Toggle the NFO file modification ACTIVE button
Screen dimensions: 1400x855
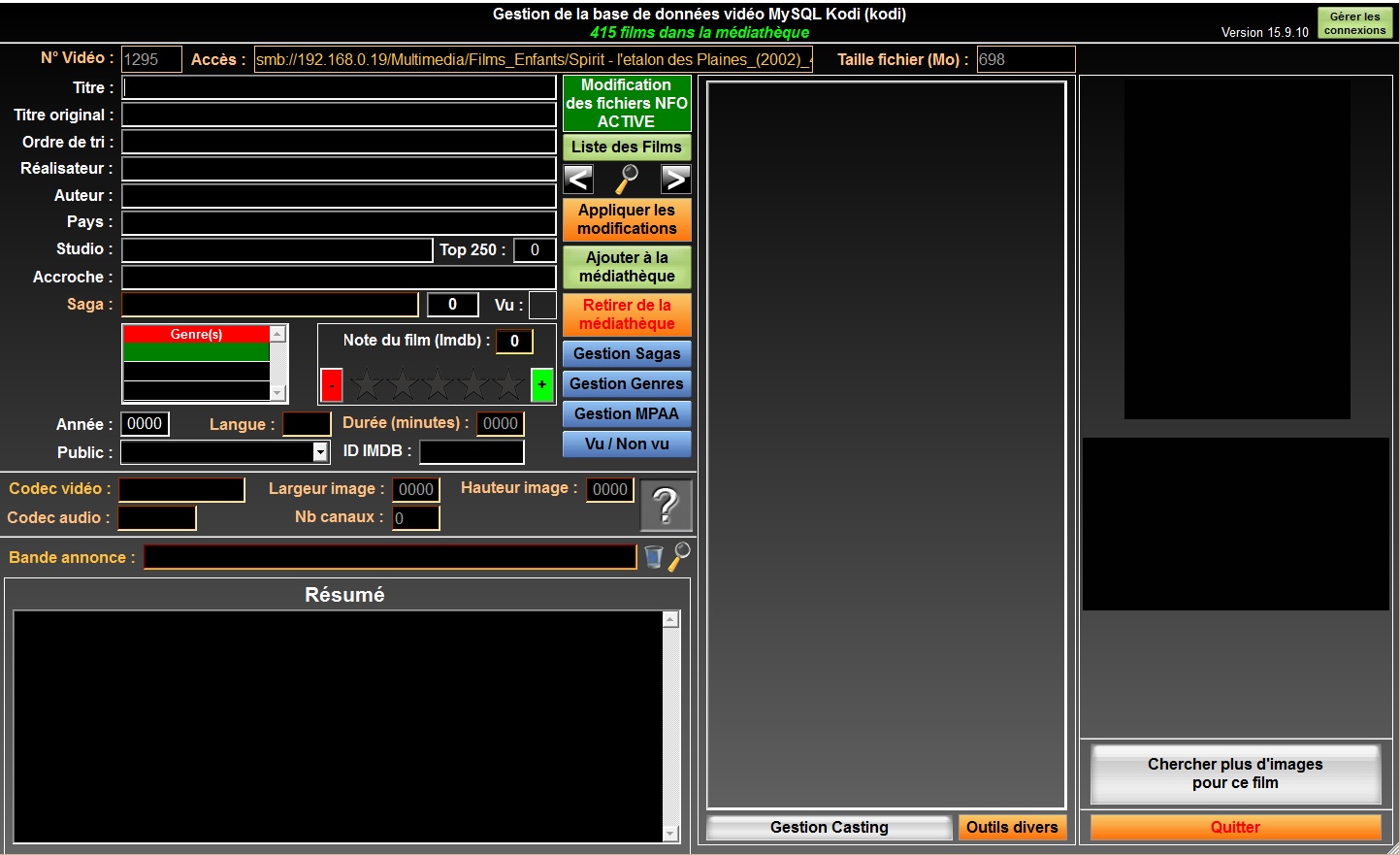(x=627, y=104)
